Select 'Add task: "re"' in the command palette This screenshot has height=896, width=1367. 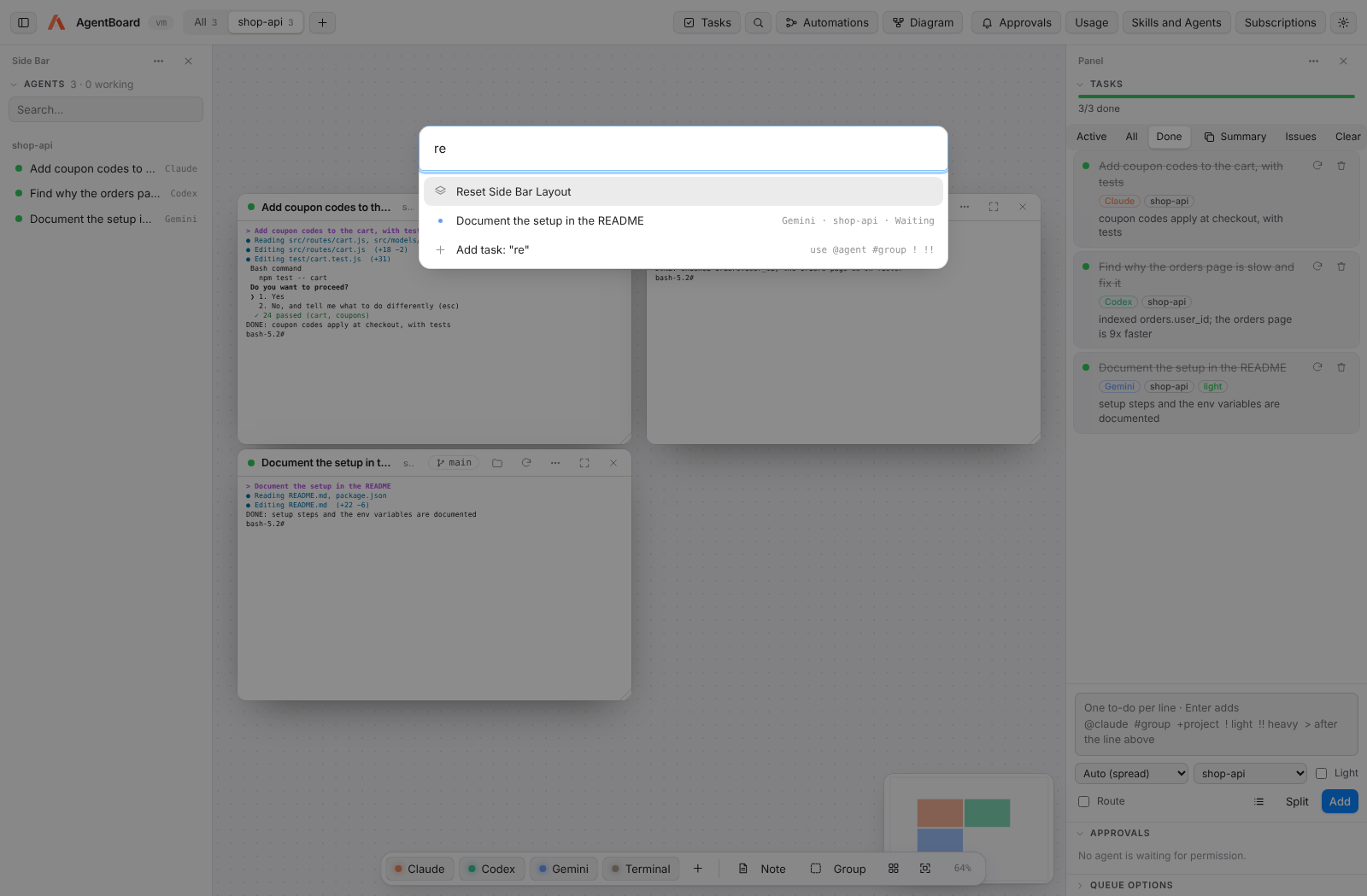(x=683, y=249)
